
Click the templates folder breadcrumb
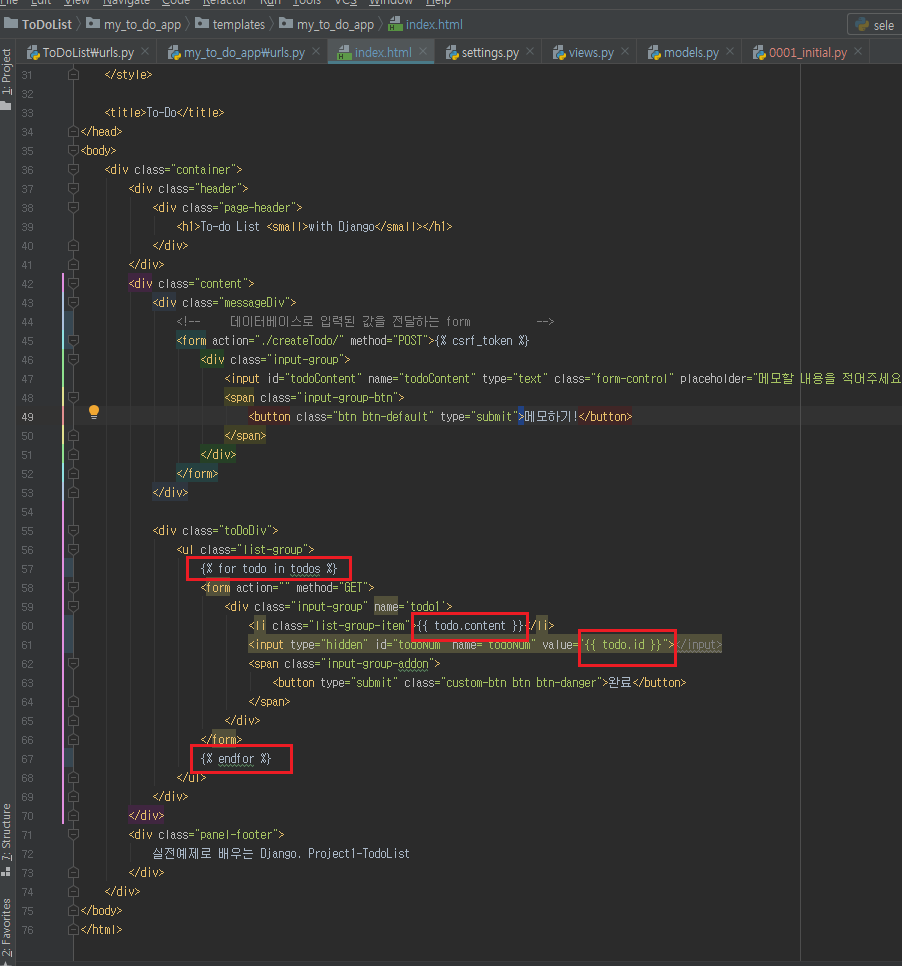[230, 25]
